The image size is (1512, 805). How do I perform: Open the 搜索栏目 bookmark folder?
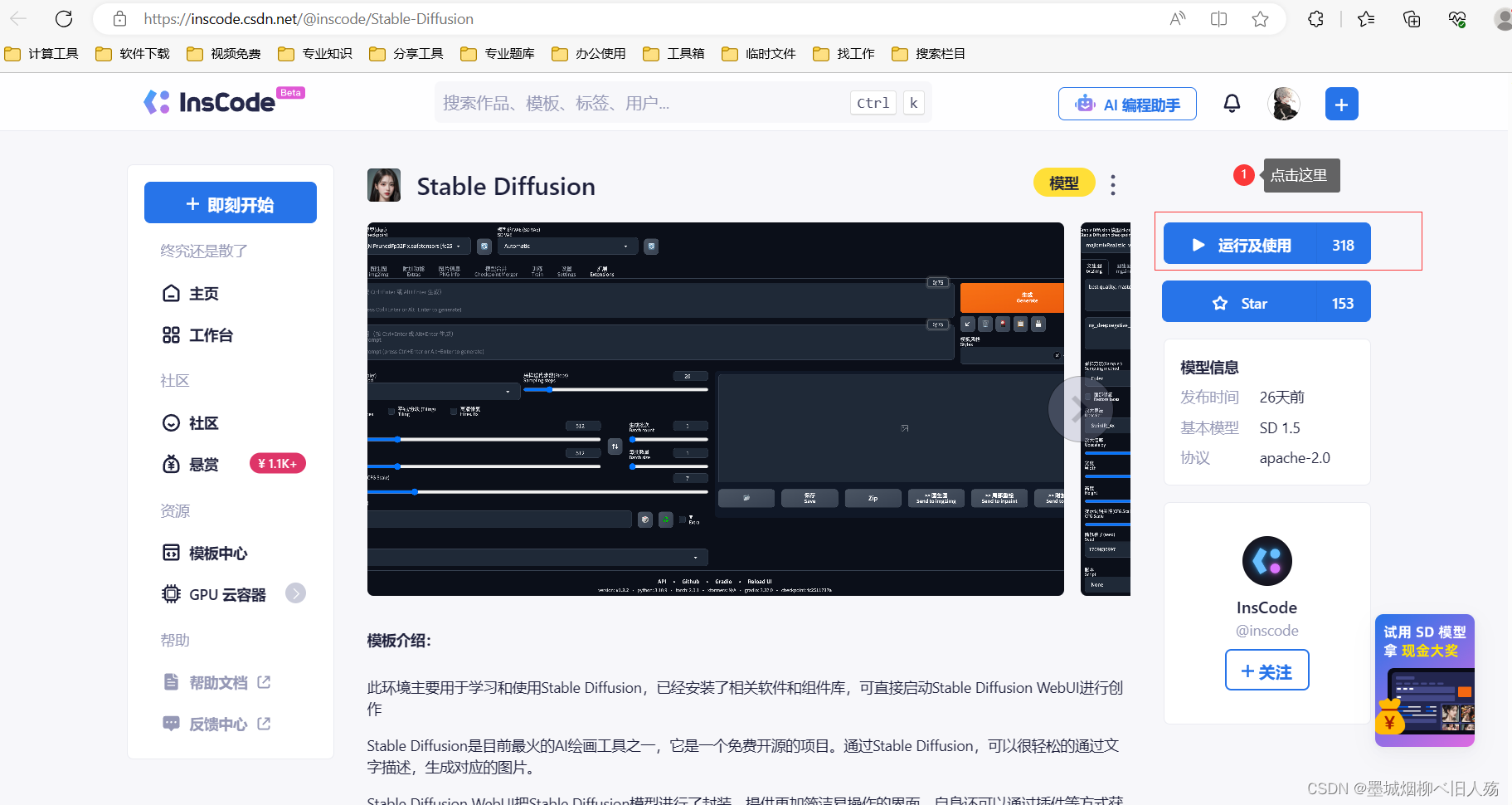(929, 54)
